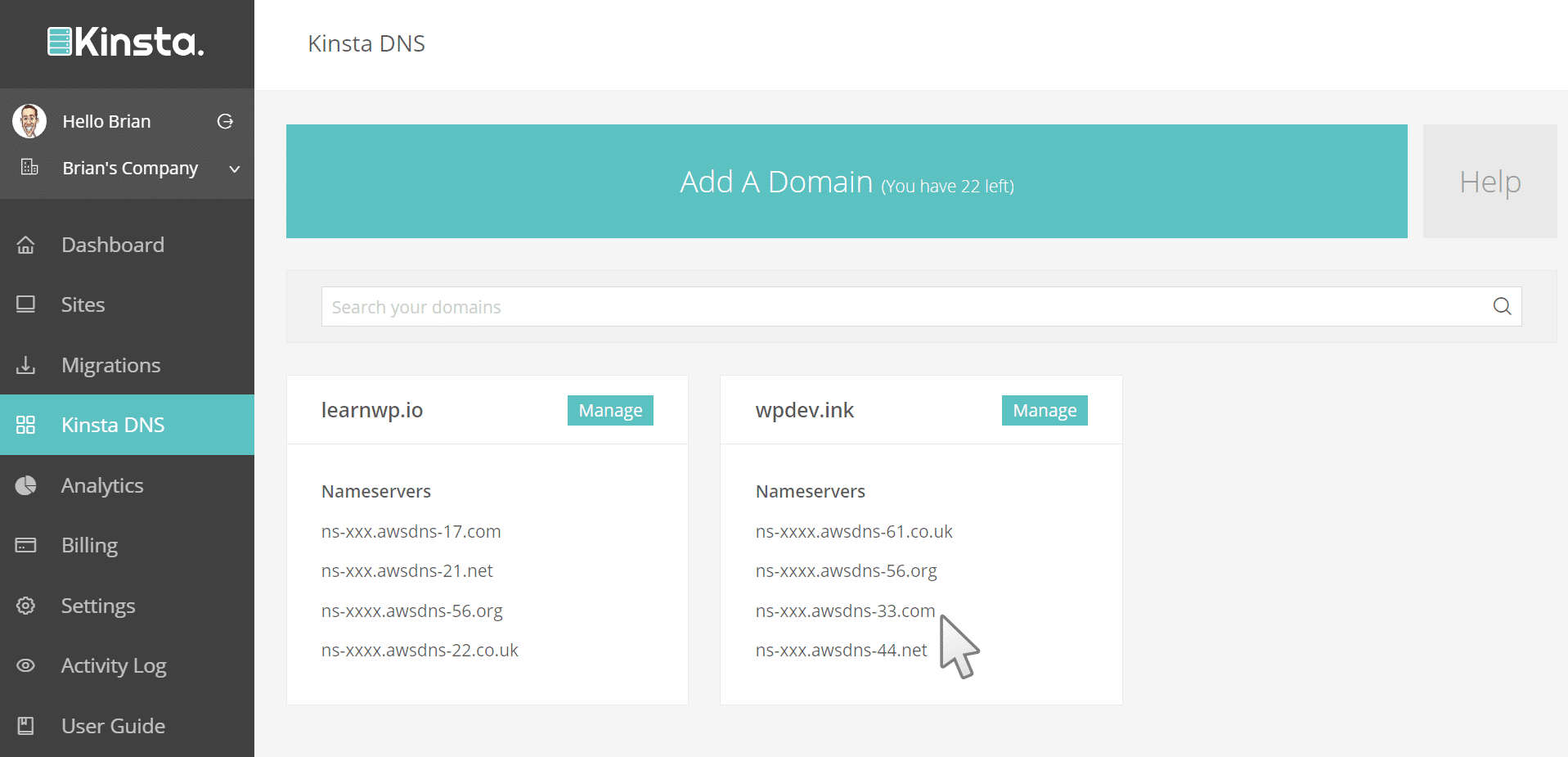
Task: Select nameserver ns-xxx.awsdns-44.net
Action: [x=842, y=651]
